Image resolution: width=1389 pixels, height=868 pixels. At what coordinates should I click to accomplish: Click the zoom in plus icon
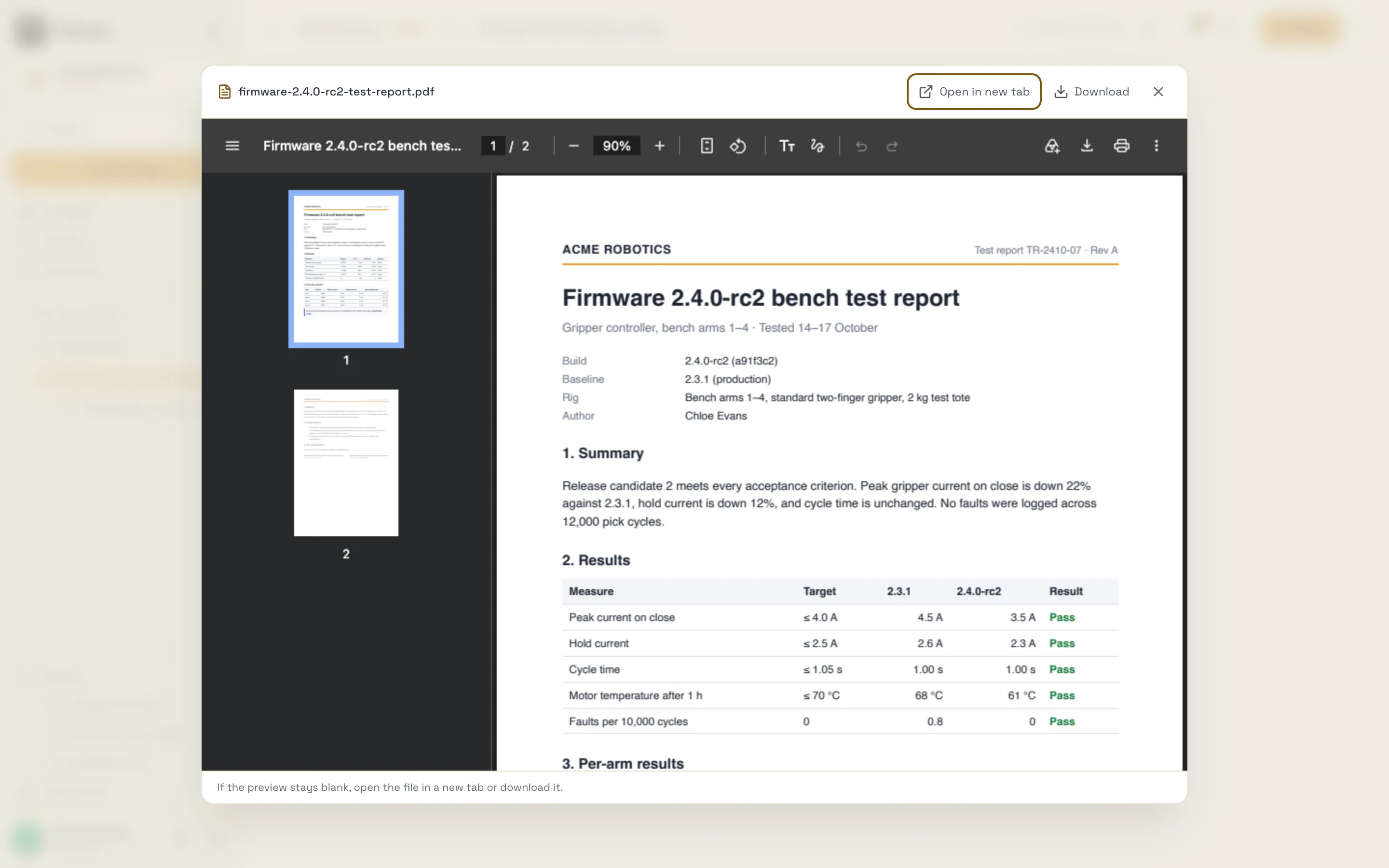pos(659,146)
